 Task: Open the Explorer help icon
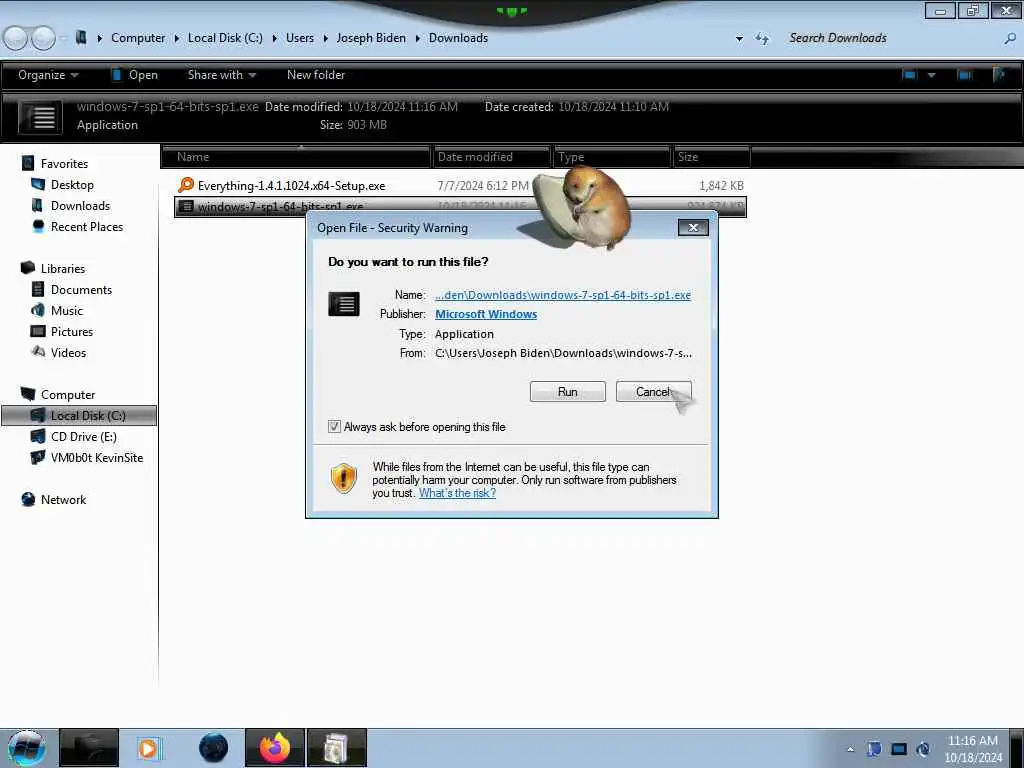(x=999, y=75)
